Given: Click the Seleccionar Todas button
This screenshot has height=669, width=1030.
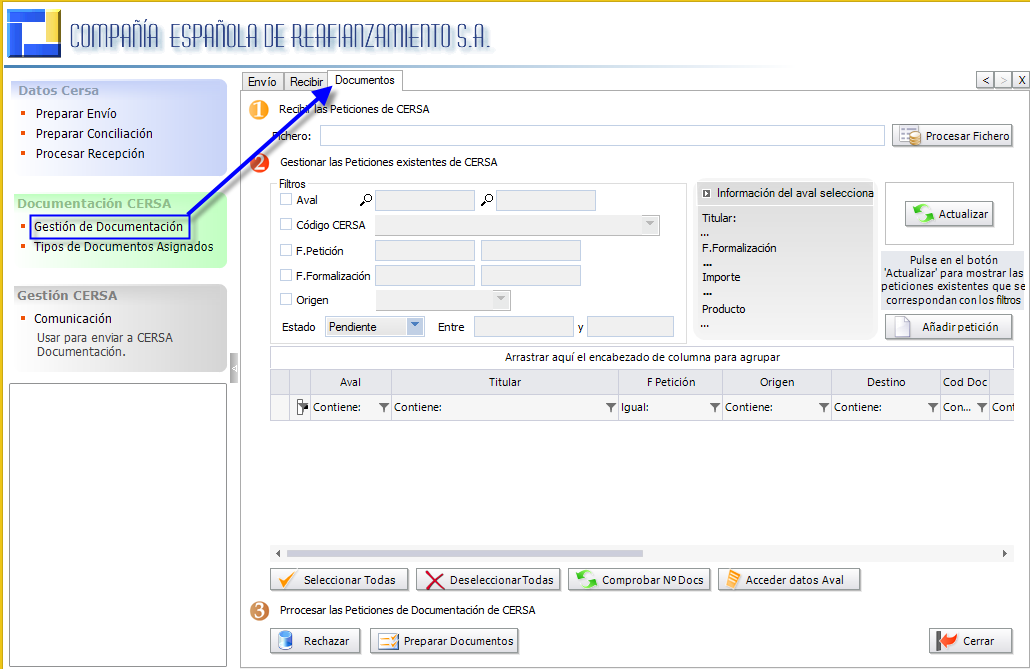Looking at the screenshot, I should (339, 580).
